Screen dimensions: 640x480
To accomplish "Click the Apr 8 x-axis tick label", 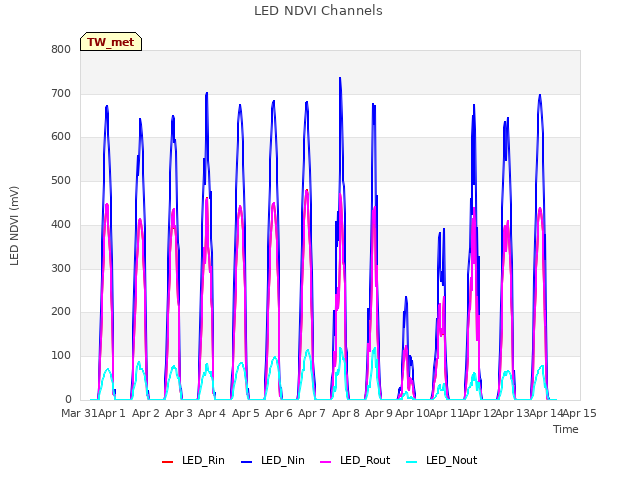I will 346,413.
